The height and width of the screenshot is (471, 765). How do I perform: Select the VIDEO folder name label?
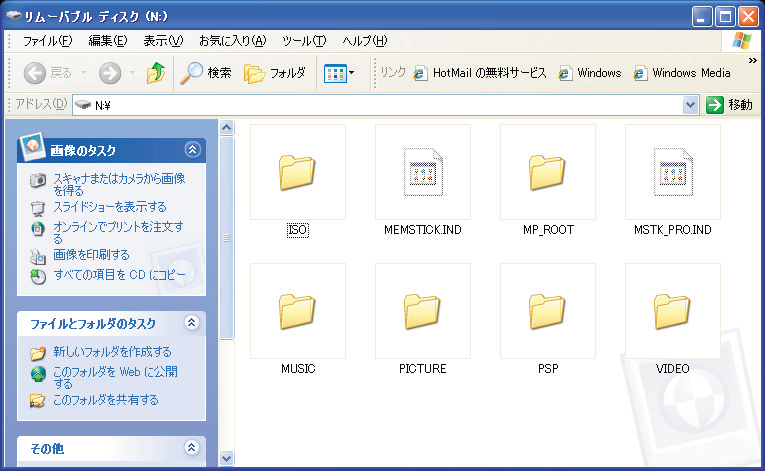pos(672,369)
